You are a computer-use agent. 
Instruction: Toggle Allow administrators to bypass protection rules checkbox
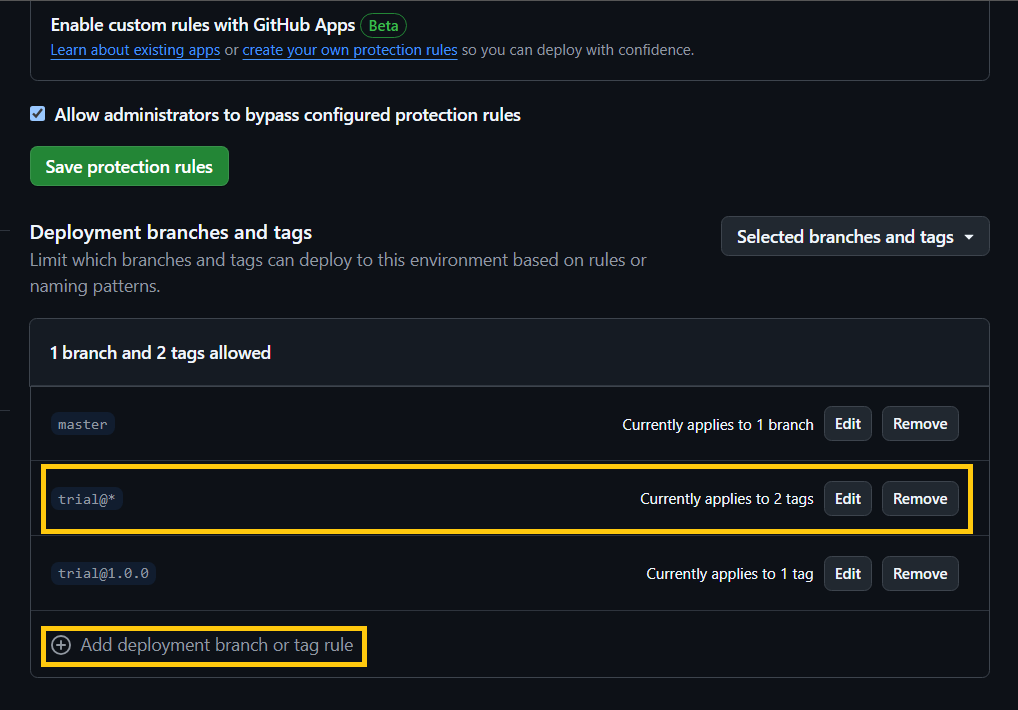[x=38, y=114]
